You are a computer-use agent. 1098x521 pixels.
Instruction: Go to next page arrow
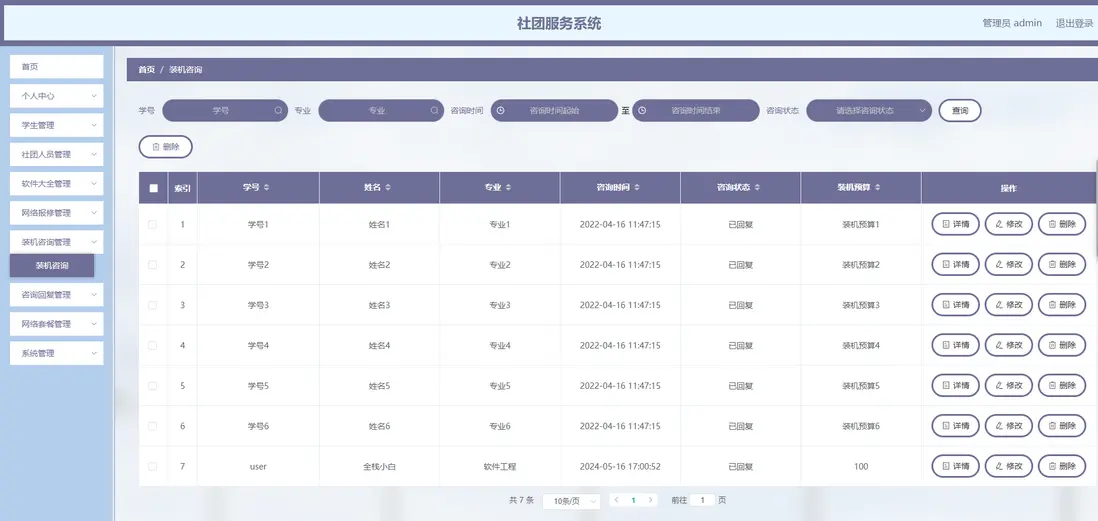651,500
